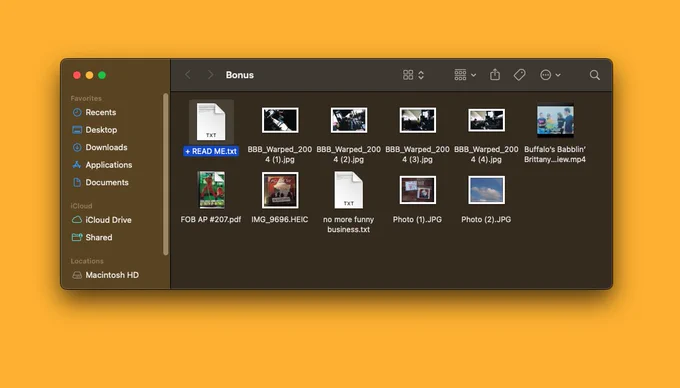This screenshot has height=388, width=680.
Task: Click the Documents page icon
Action: tap(77, 183)
